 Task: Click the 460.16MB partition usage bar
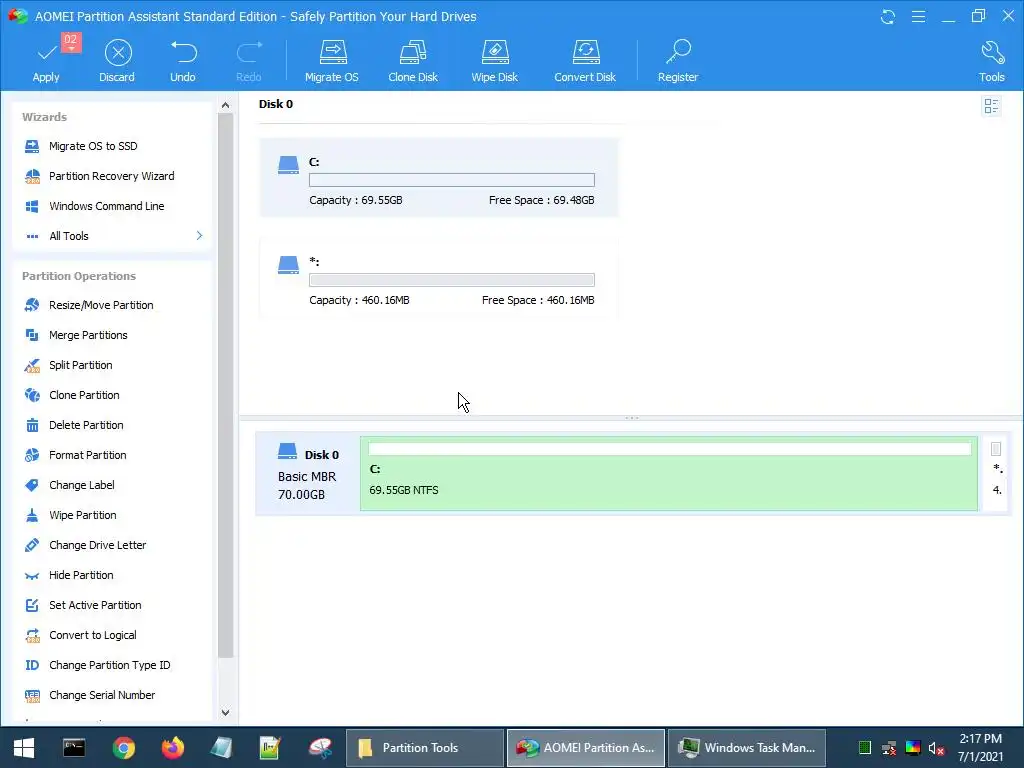(x=452, y=280)
